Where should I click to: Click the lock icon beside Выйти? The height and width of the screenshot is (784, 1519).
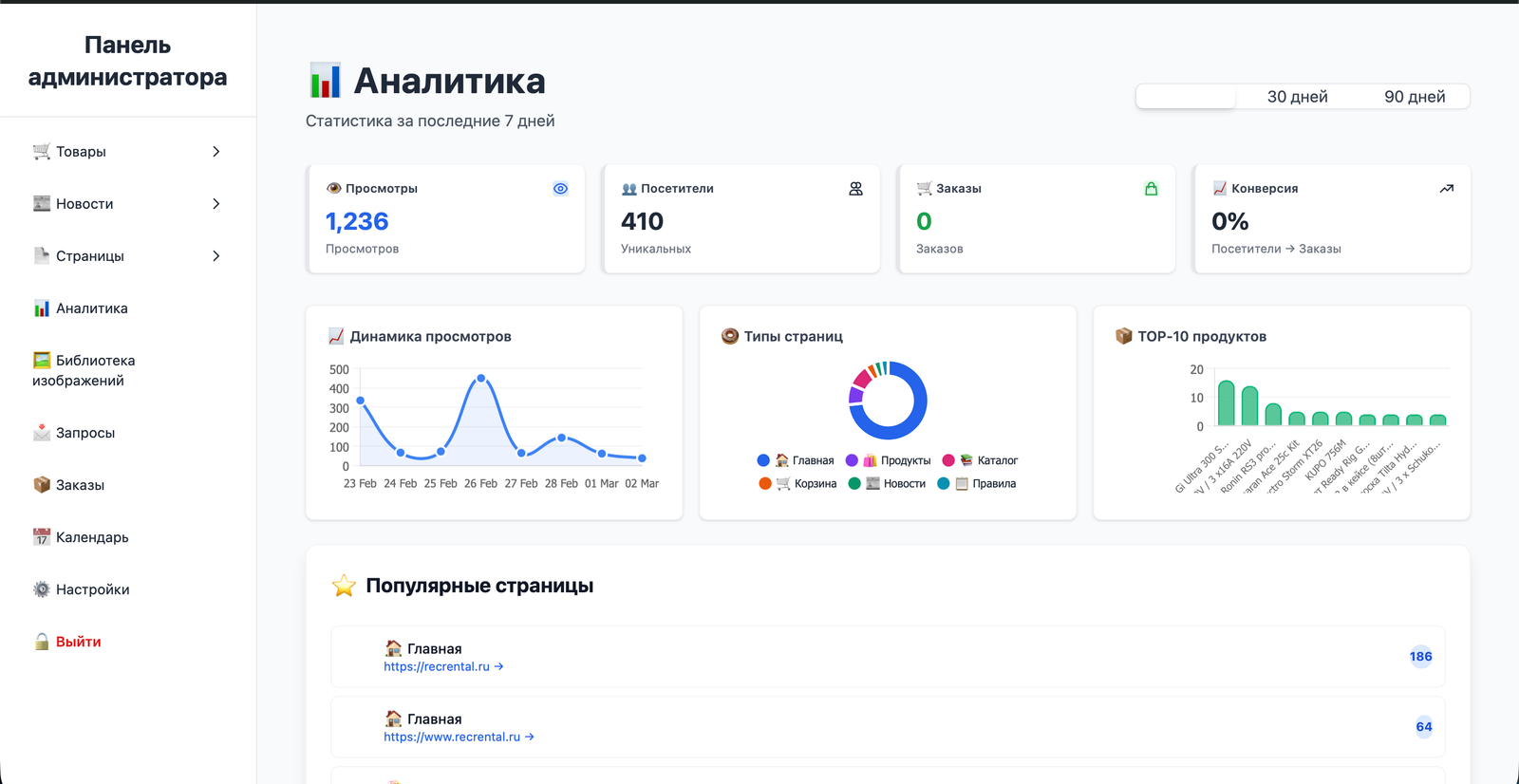[42, 642]
